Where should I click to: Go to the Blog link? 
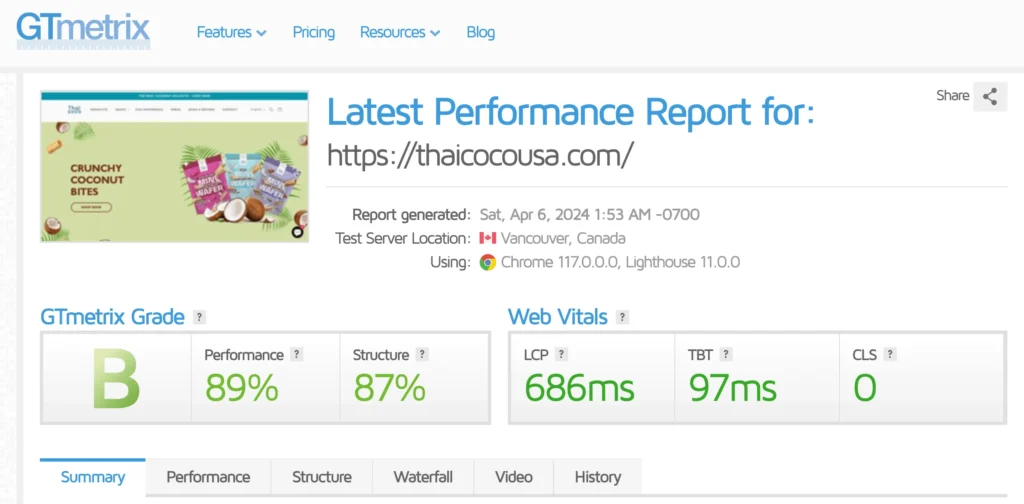point(480,32)
